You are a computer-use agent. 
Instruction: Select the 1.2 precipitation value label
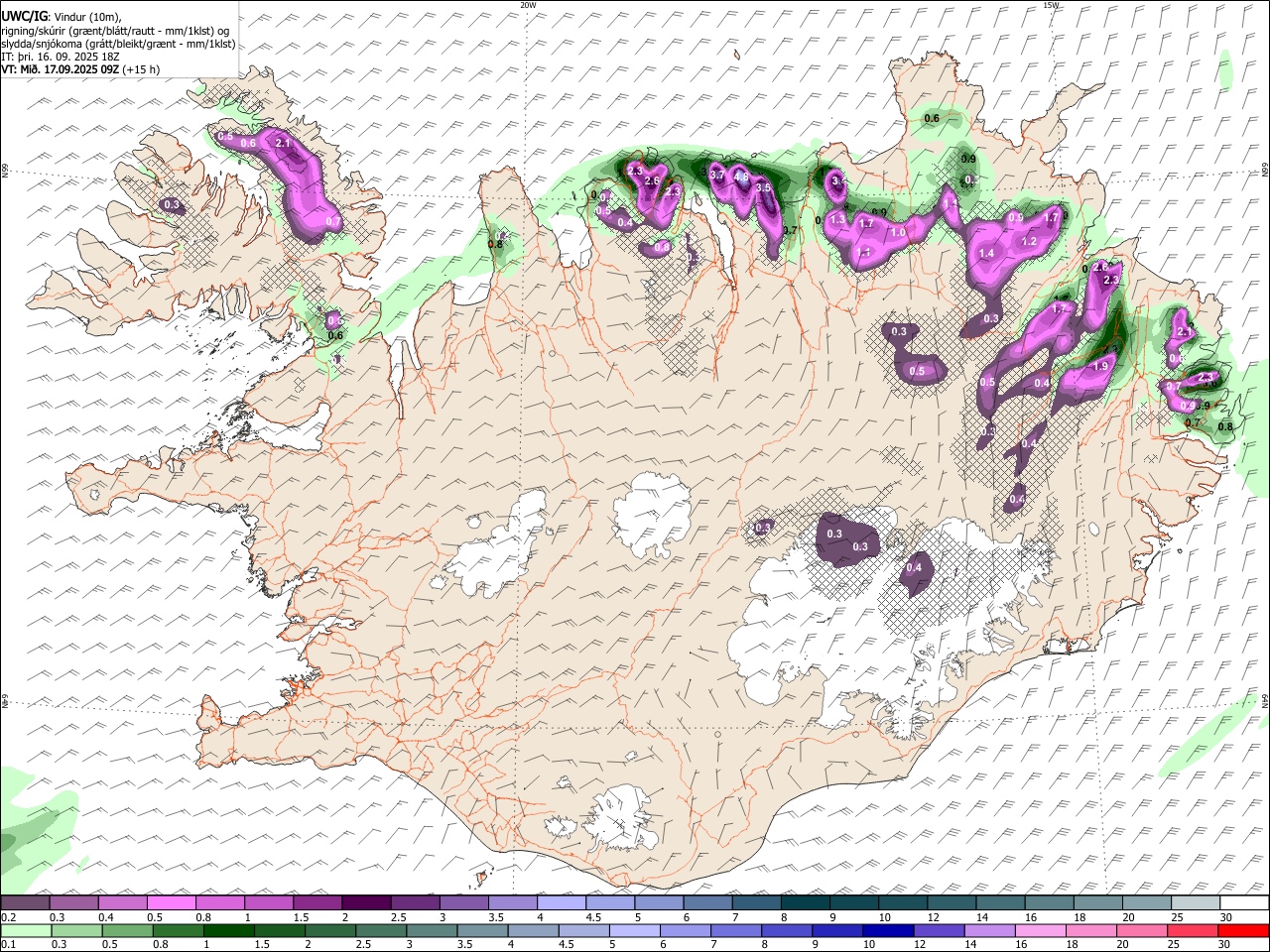1029,242
